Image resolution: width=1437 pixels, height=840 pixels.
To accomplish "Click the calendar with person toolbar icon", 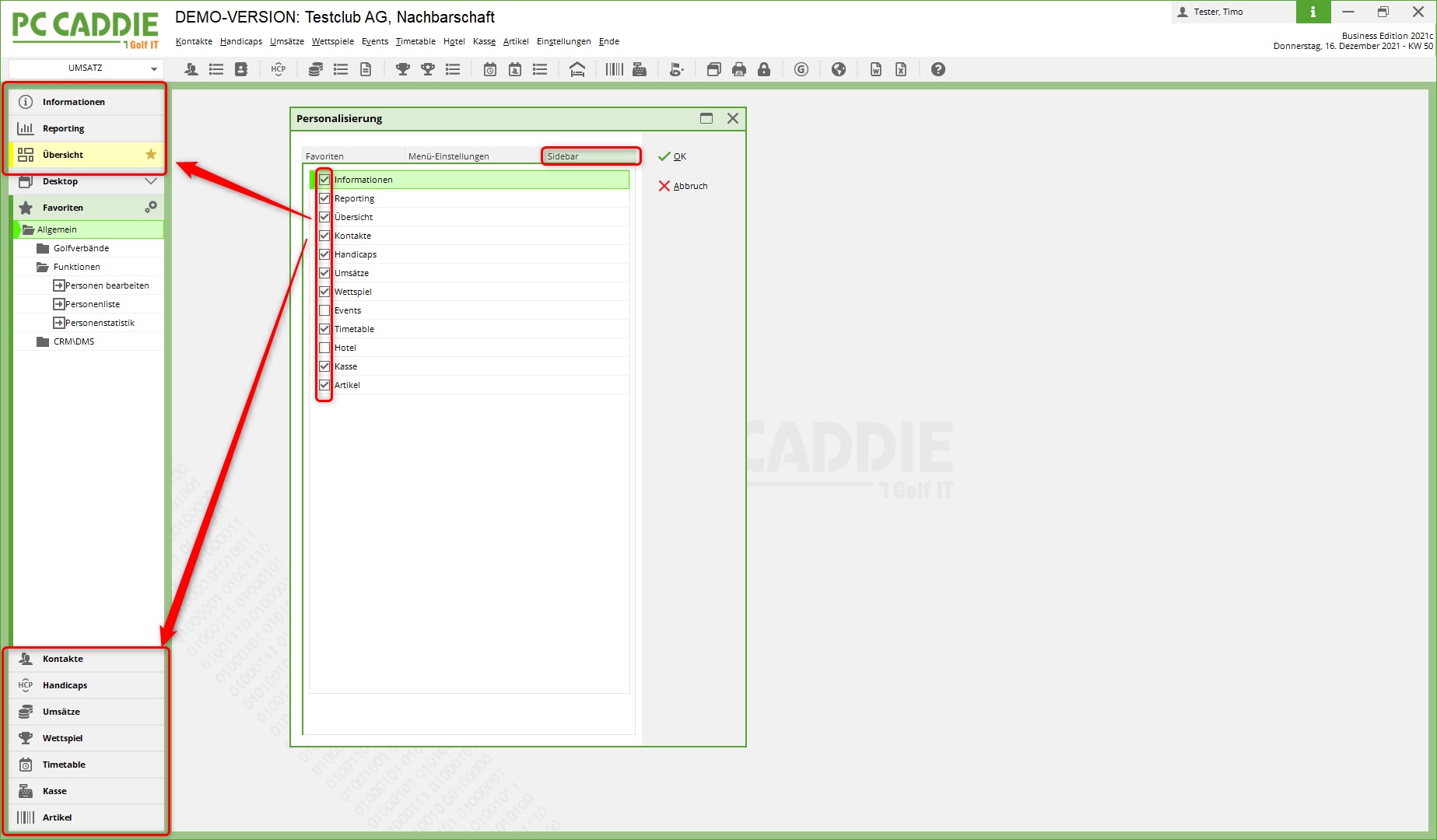I will (x=515, y=69).
